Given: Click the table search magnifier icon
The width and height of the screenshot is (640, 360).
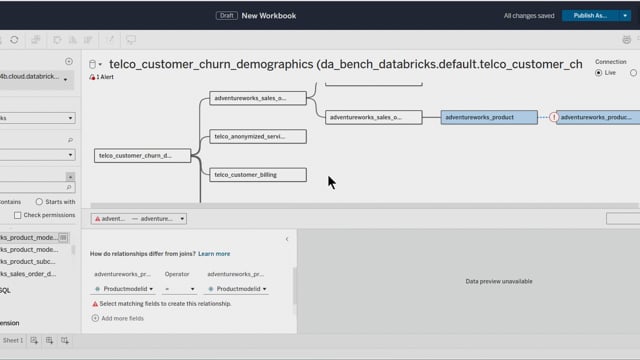Looking at the screenshot, I should [69, 187].
